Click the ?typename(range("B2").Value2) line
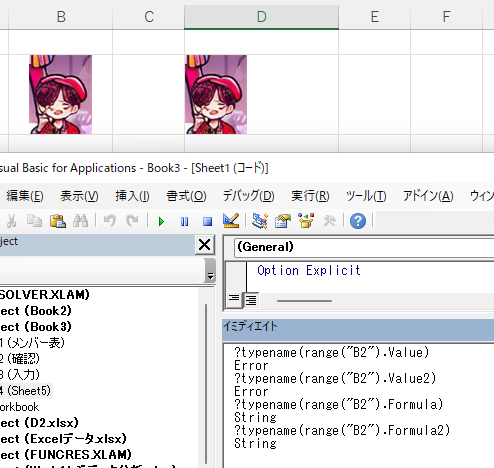The image size is (494, 468). click(x=335, y=378)
